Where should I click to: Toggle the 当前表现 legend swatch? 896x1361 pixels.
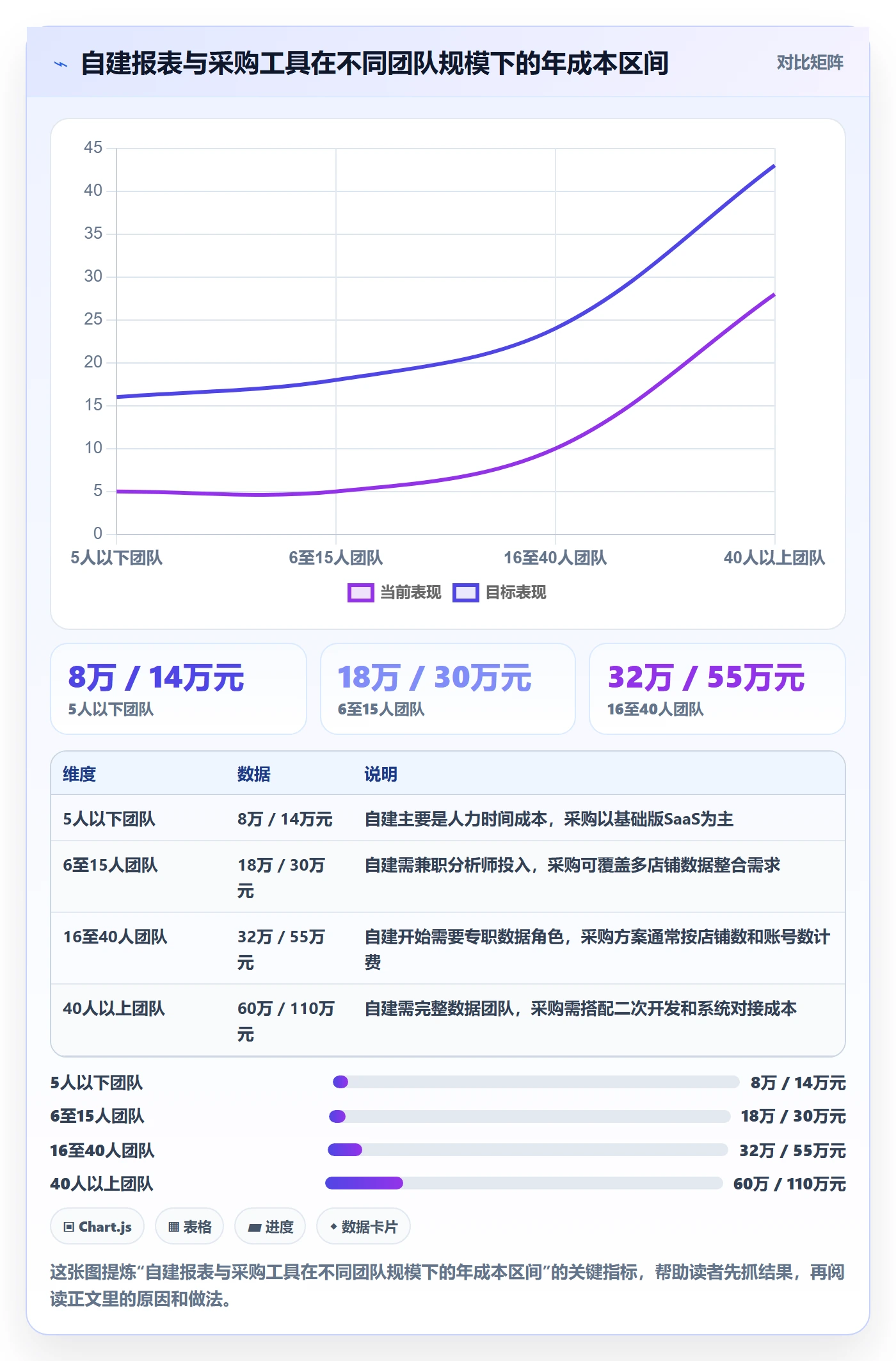tap(360, 593)
